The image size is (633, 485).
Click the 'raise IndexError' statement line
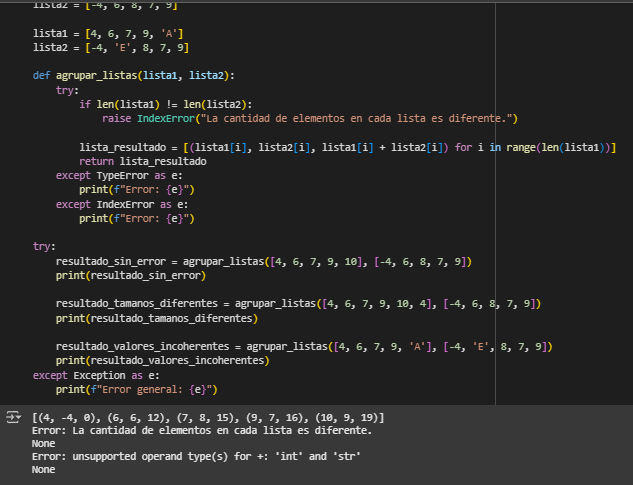[x=310, y=118]
